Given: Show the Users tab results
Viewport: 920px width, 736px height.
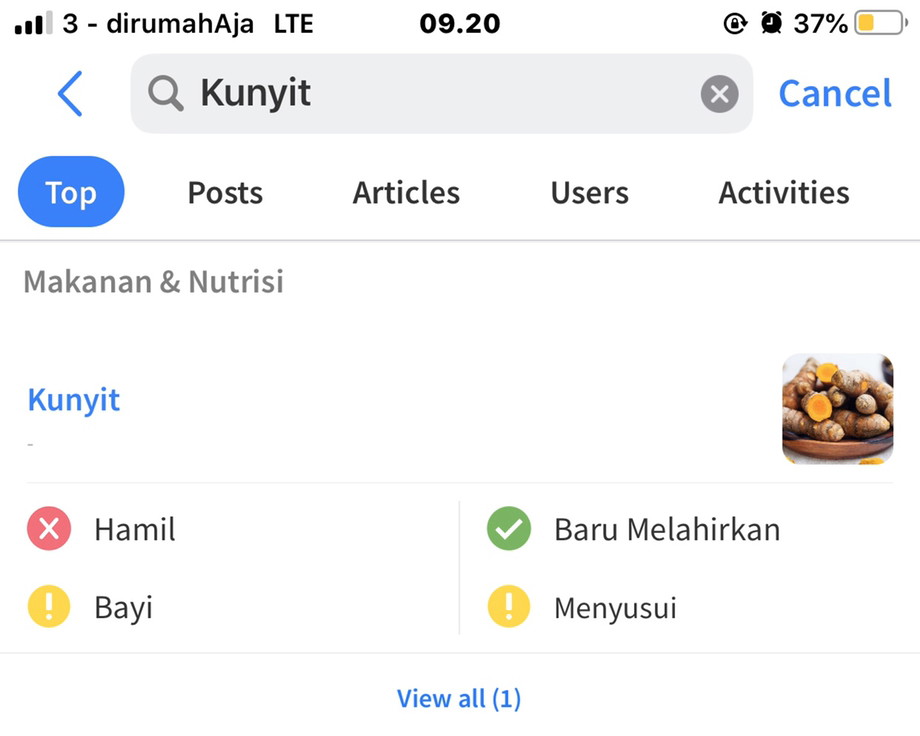Looking at the screenshot, I should tap(589, 192).
